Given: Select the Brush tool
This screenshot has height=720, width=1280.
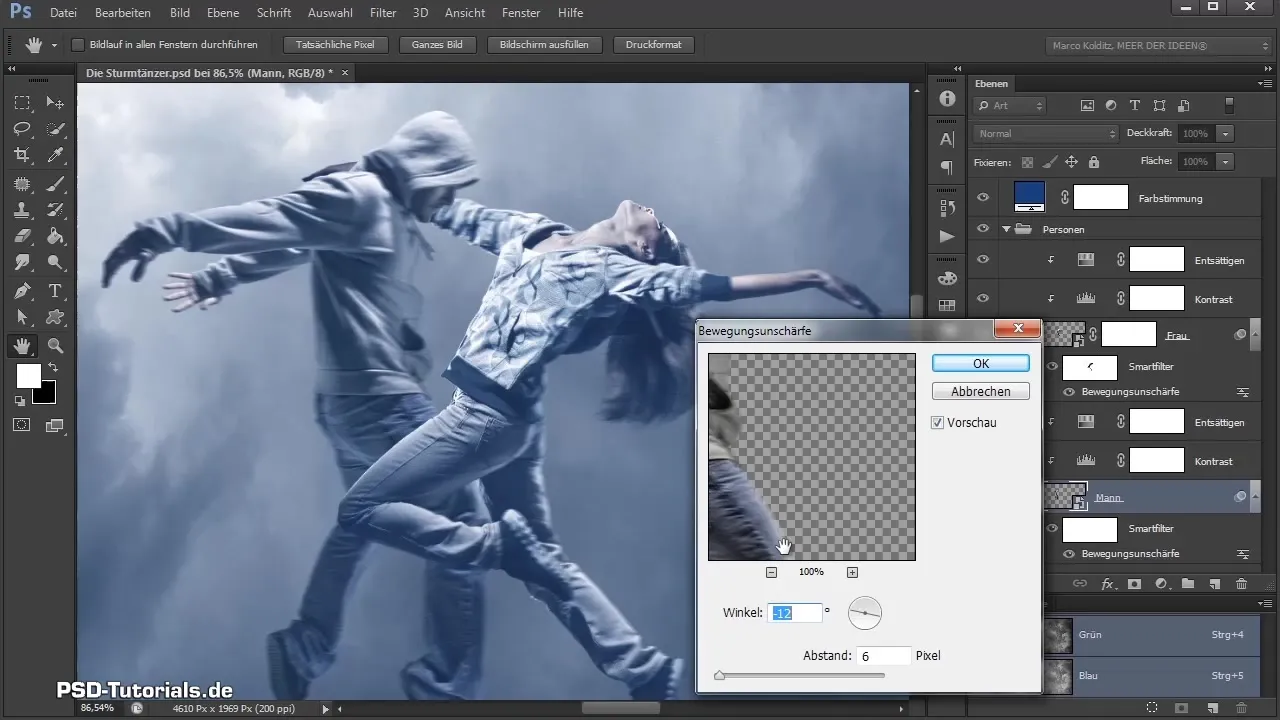Looking at the screenshot, I should (x=56, y=183).
